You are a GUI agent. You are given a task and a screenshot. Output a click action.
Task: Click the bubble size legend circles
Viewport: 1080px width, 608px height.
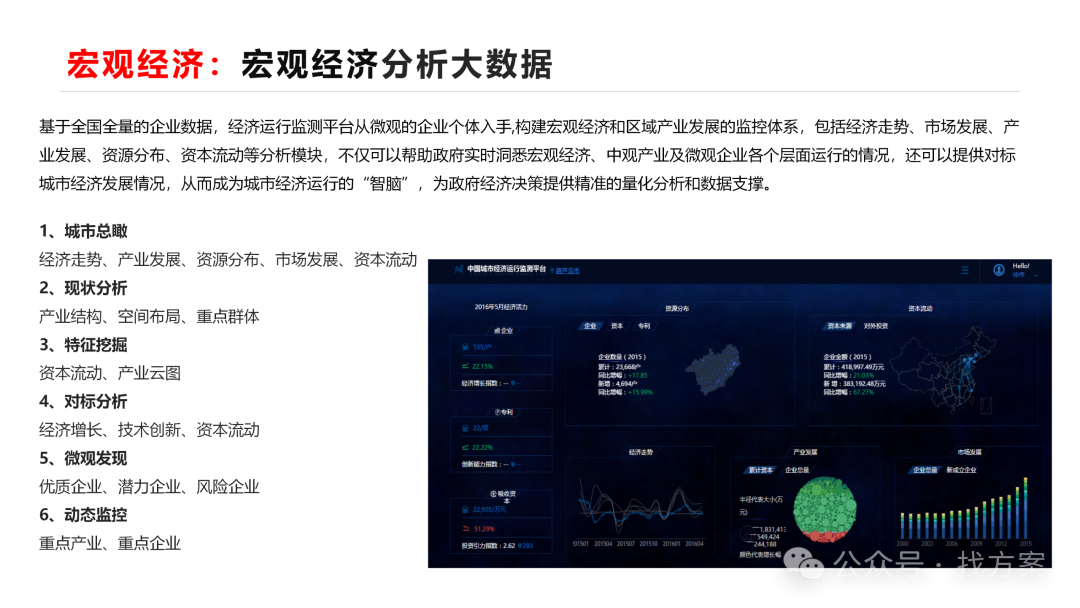[748, 534]
